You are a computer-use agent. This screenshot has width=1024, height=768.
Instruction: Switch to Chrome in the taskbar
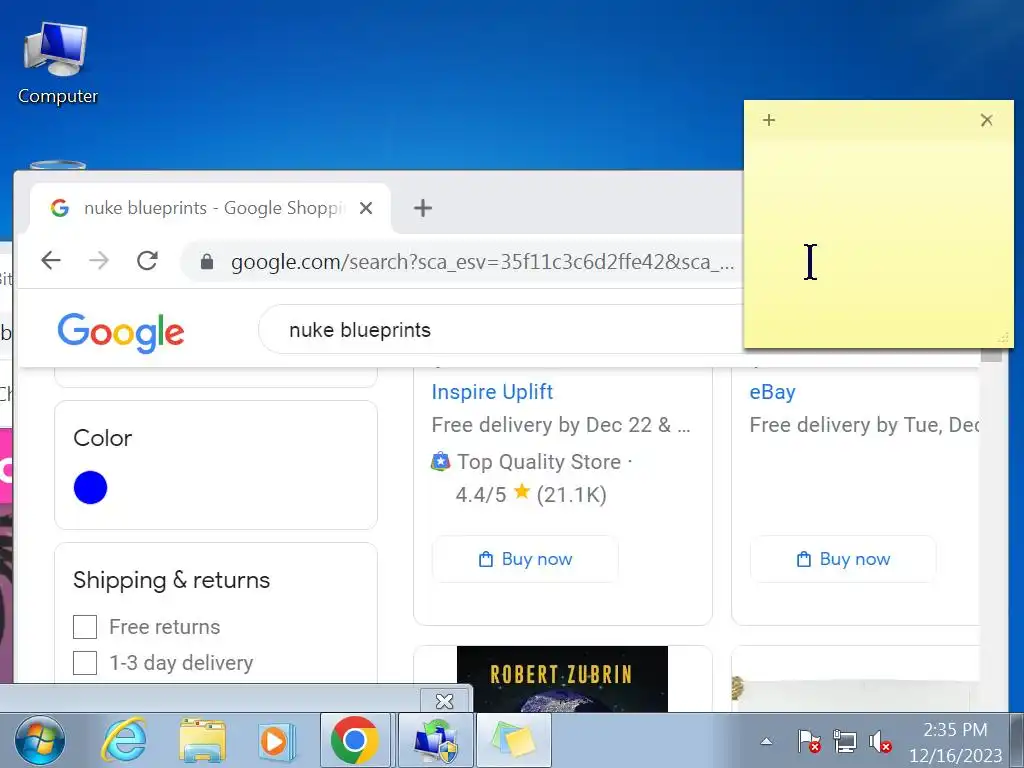(355, 741)
